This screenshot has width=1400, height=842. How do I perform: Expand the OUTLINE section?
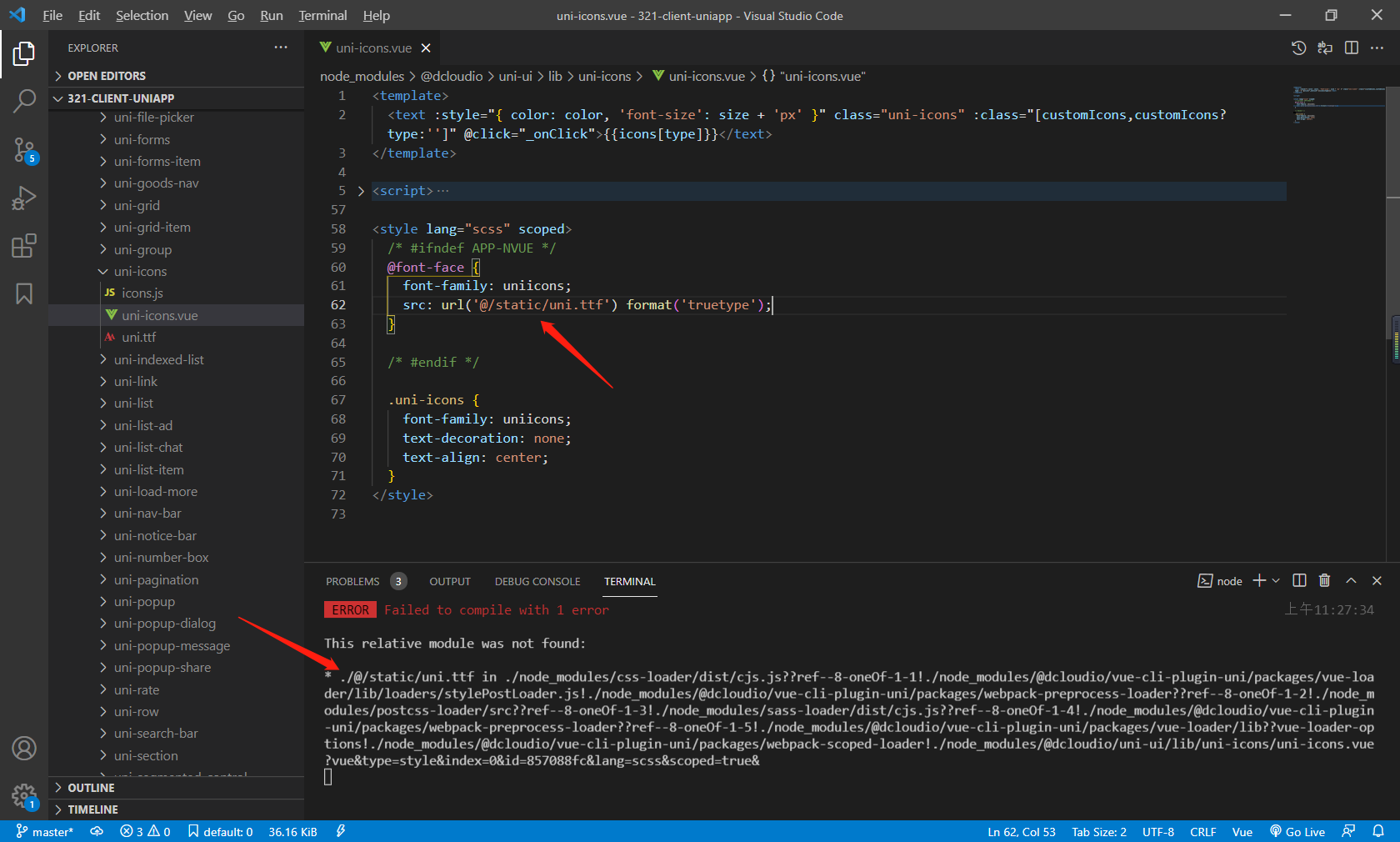[x=177, y=788]
